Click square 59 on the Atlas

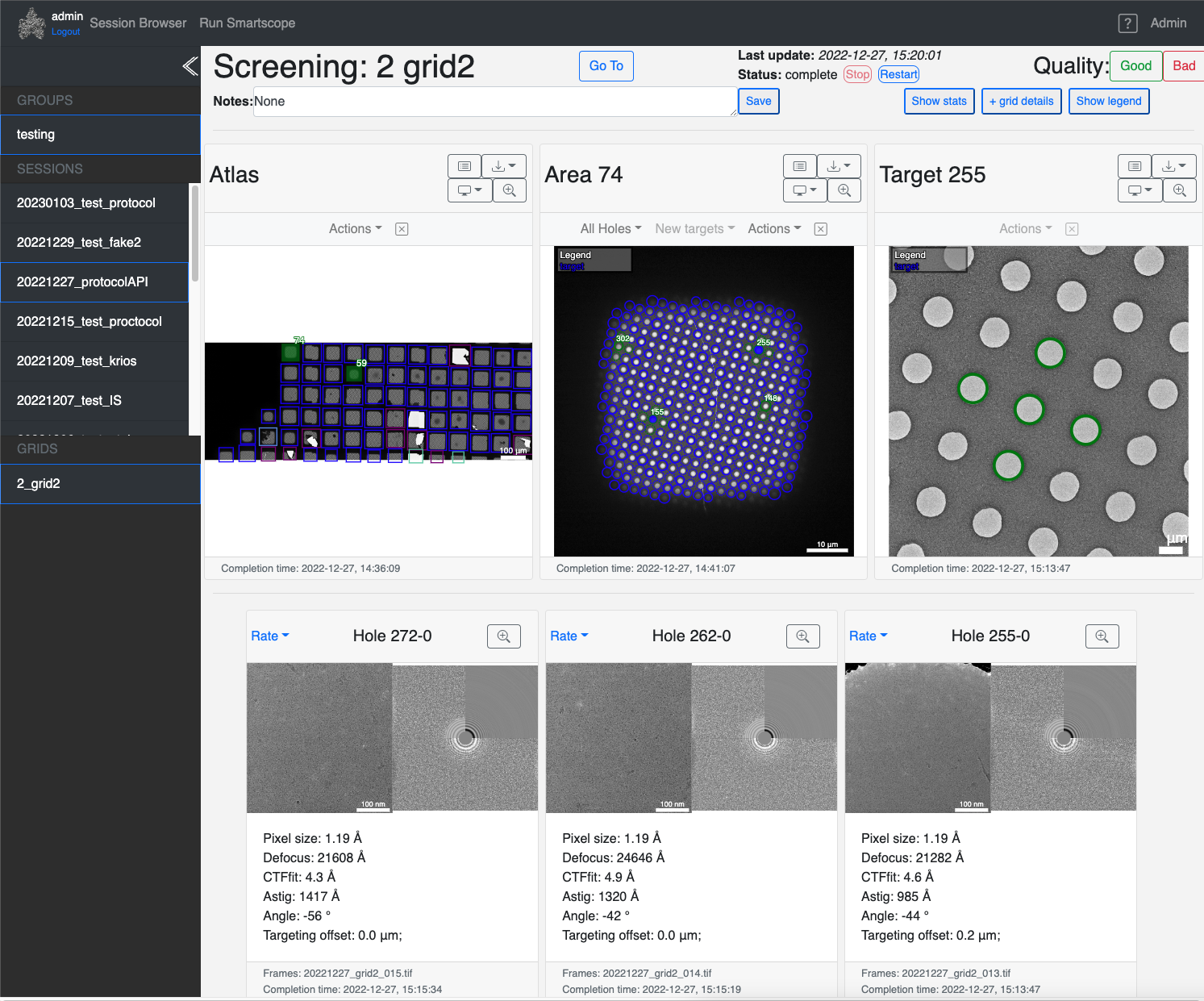pos(354,373)
